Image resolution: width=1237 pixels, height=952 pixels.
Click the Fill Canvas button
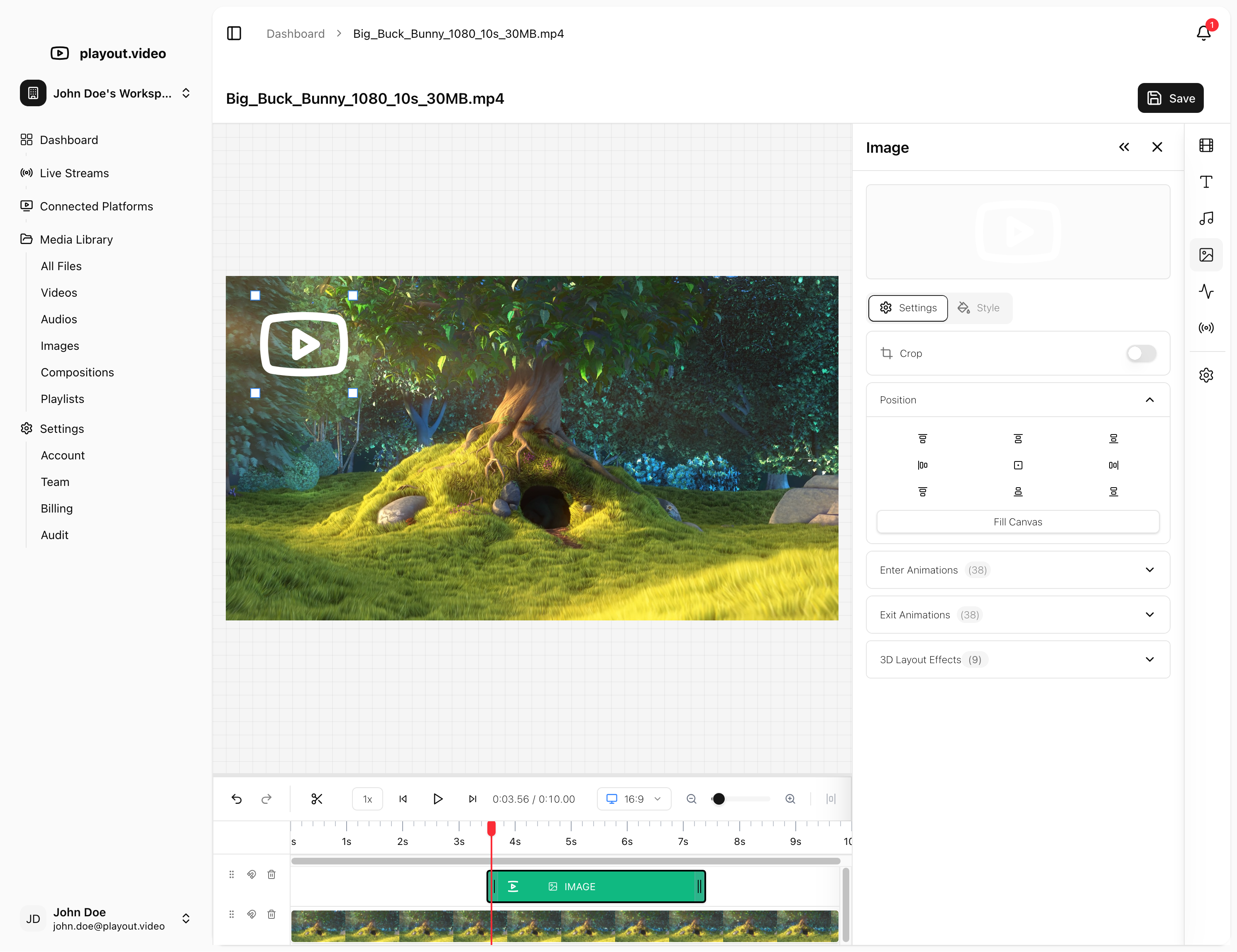point(1018,522)
